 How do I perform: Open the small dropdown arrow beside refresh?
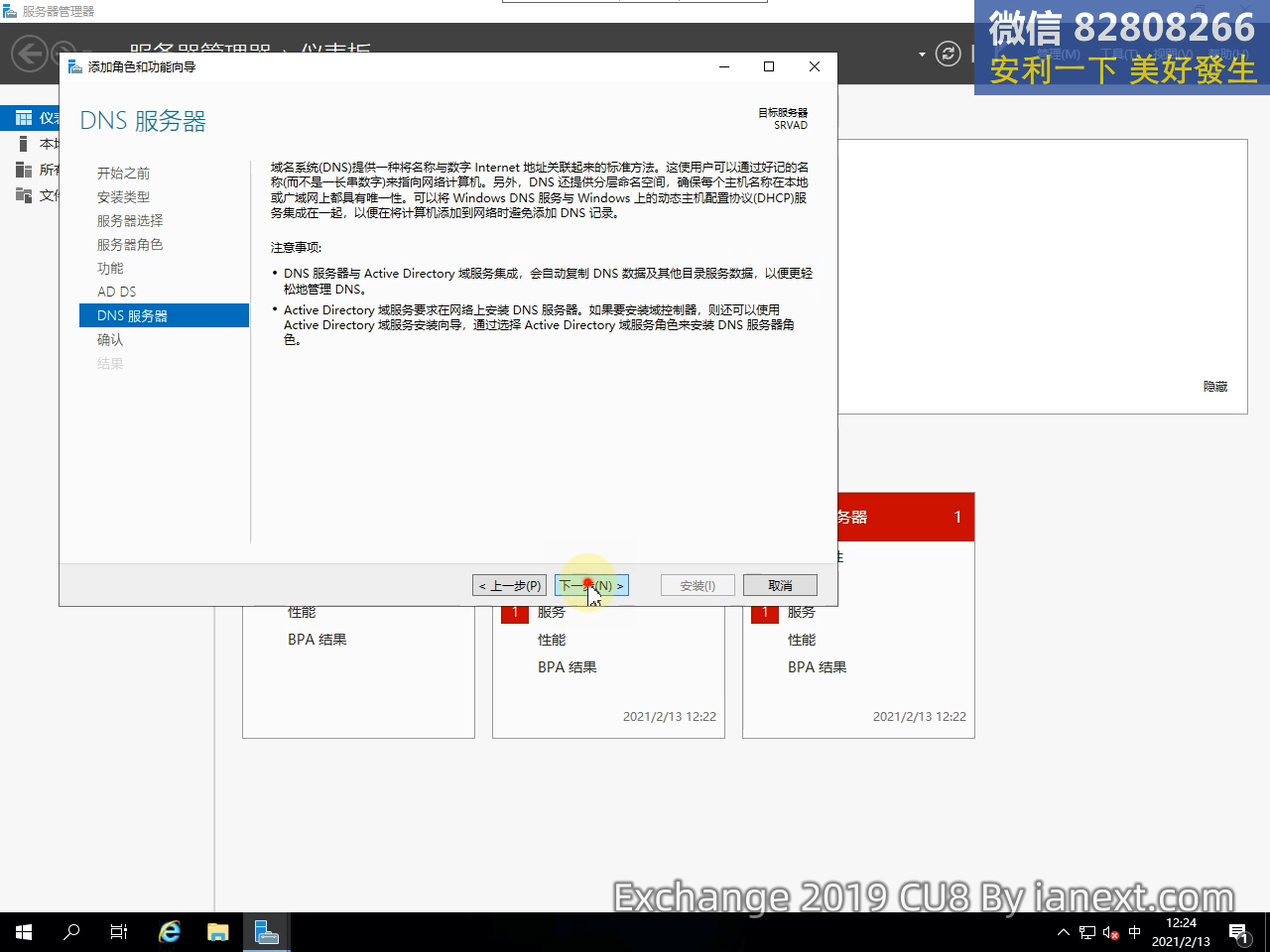tap(922, 55)
